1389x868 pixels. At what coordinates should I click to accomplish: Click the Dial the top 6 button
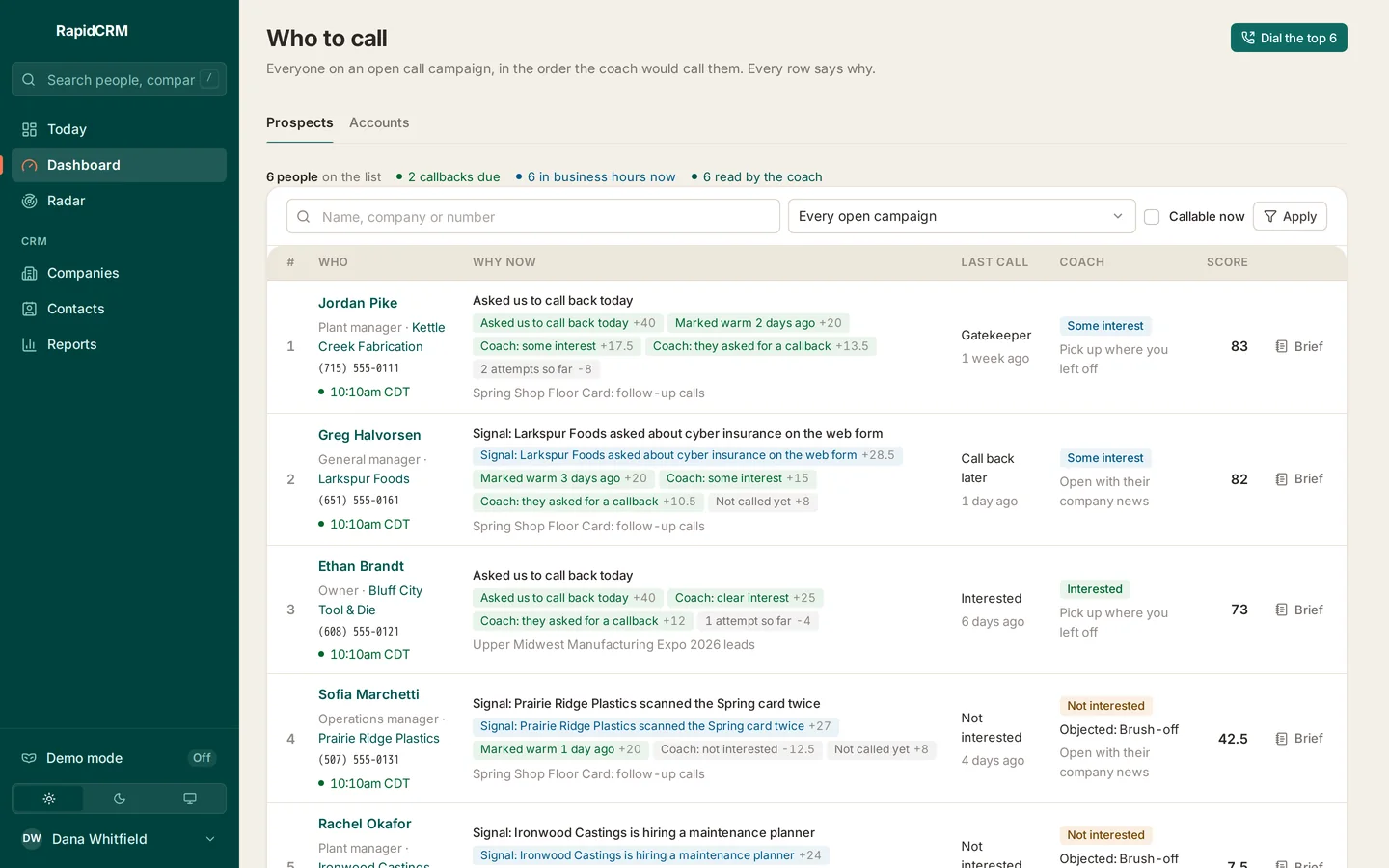click(x=1289, y=38)
